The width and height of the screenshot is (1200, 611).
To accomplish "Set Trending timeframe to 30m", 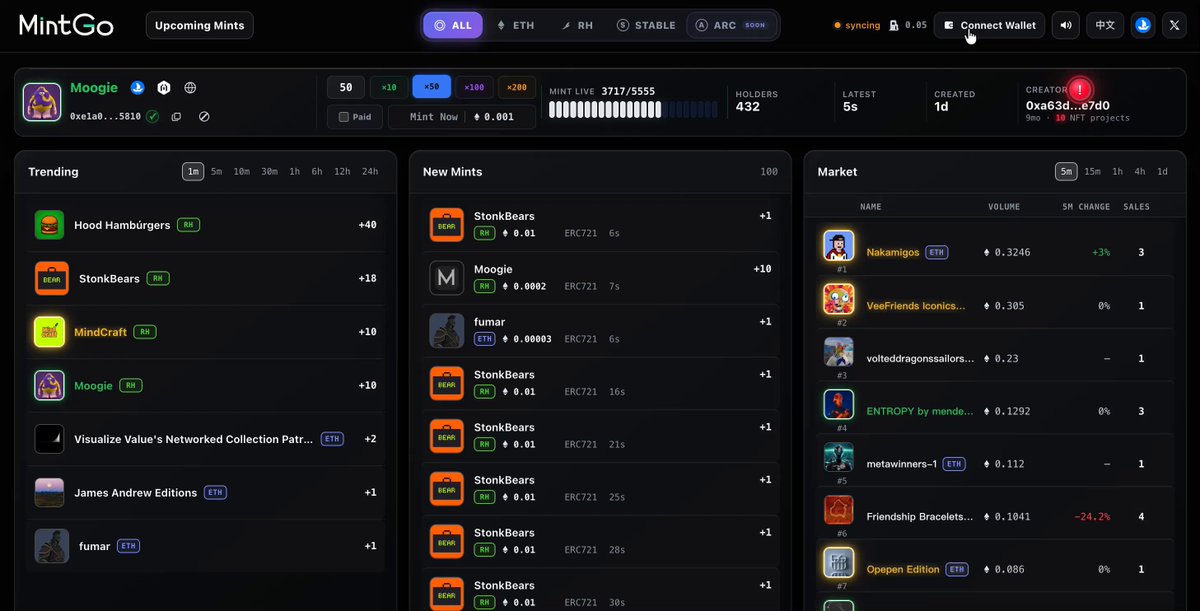I will click(x=269, y=172).
